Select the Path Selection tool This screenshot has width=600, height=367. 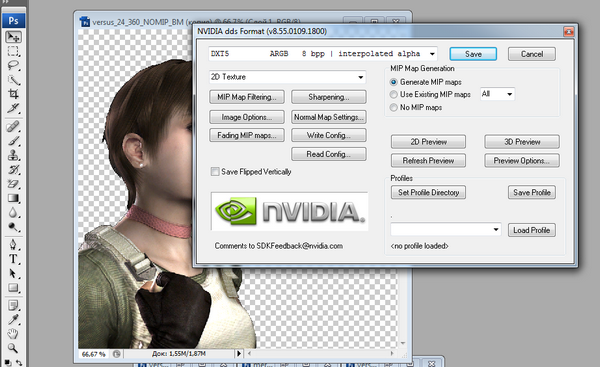(x=13, y=273)
